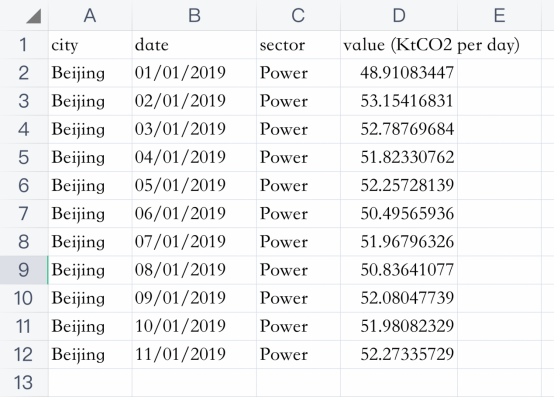The width and height of the screenshot is (554, 397).
Task: Select column C header
Action: point(299,15)
